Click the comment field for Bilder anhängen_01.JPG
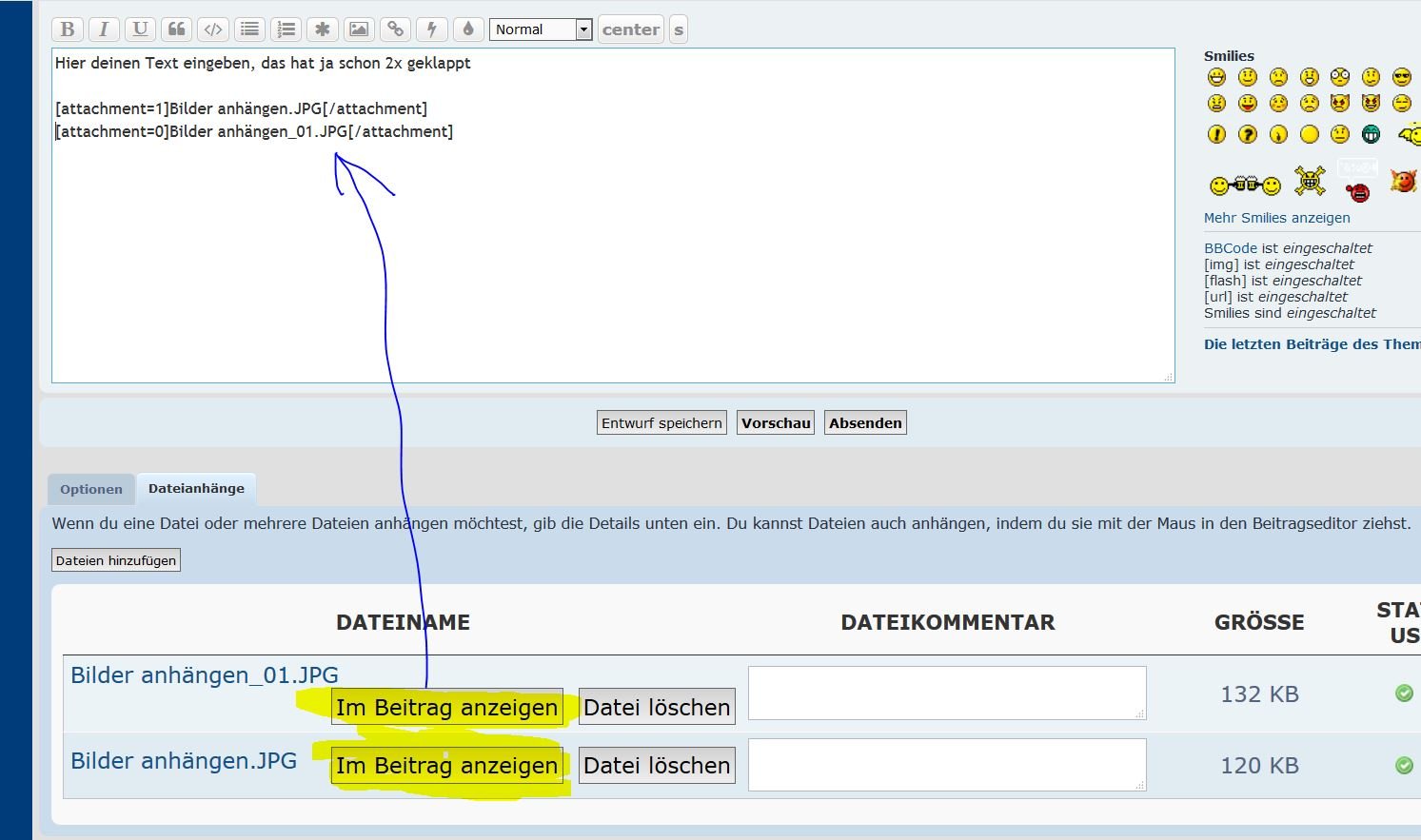 (946, 693)
